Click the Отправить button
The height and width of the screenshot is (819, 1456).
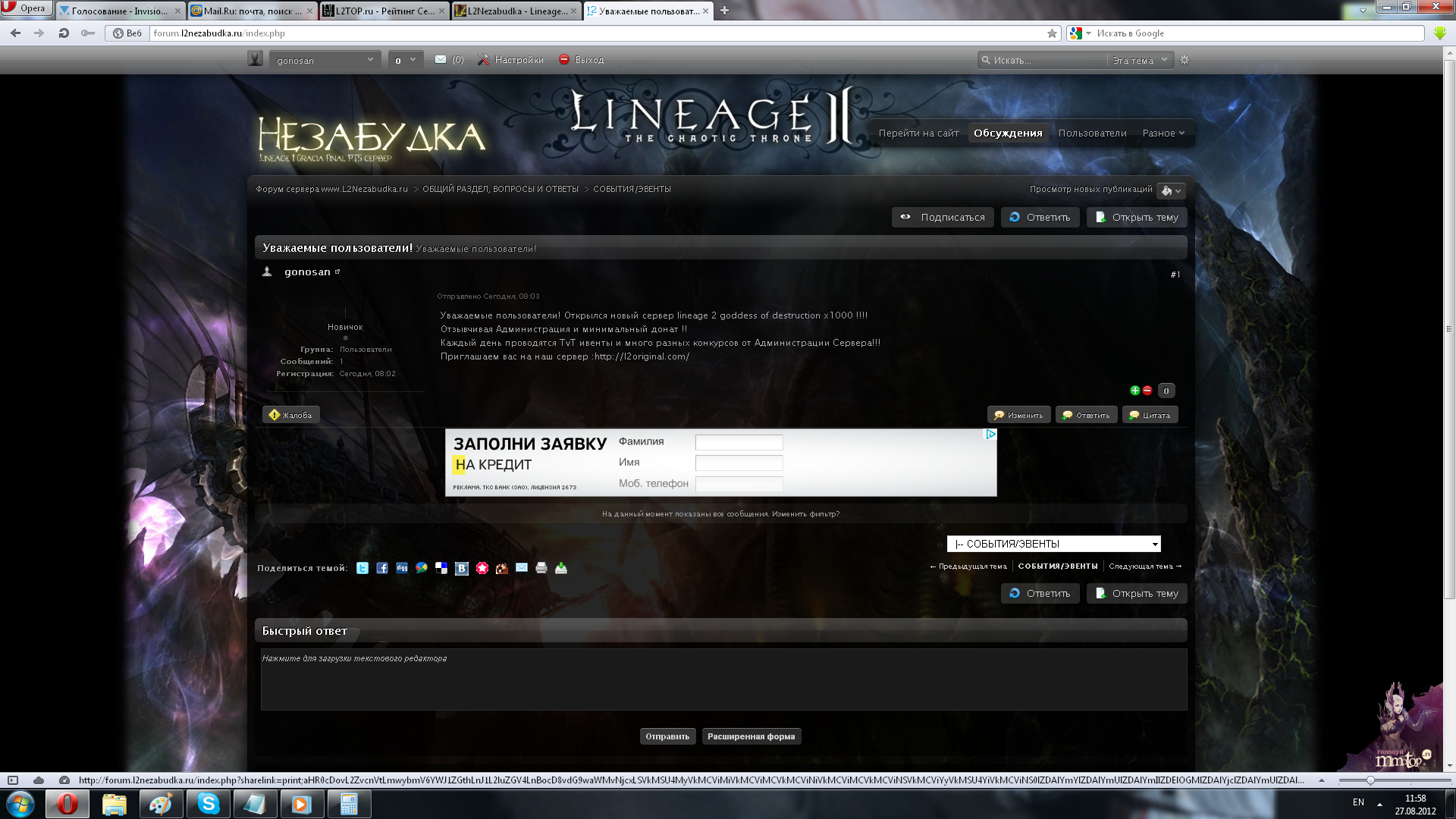click(x=667, y=736)
